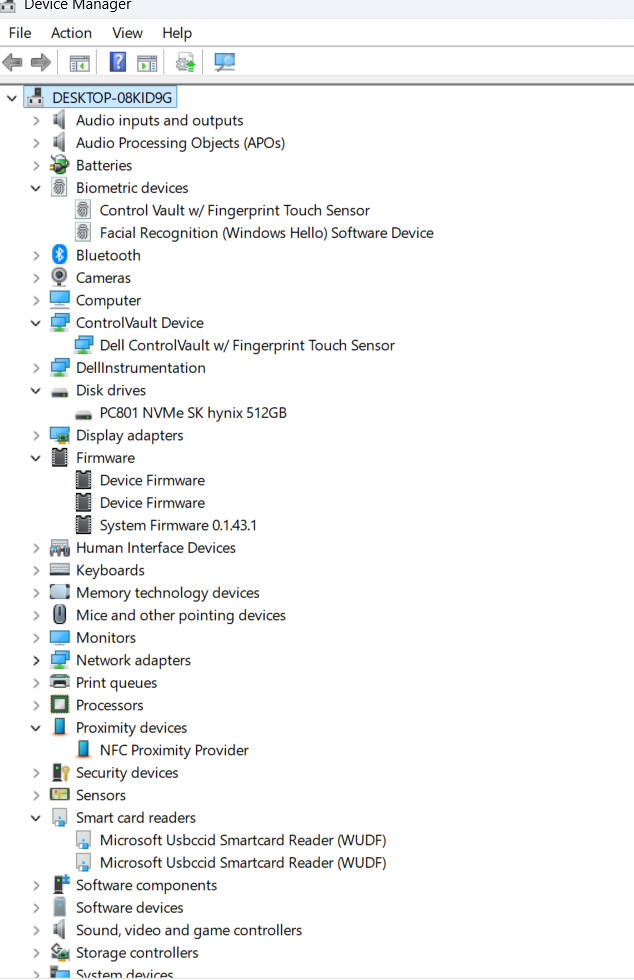Select PC801 NVMe SK hynix 512GB drive
Image resolution: width=634 pixels, height=980 pixels.
(x=193, y=413)
